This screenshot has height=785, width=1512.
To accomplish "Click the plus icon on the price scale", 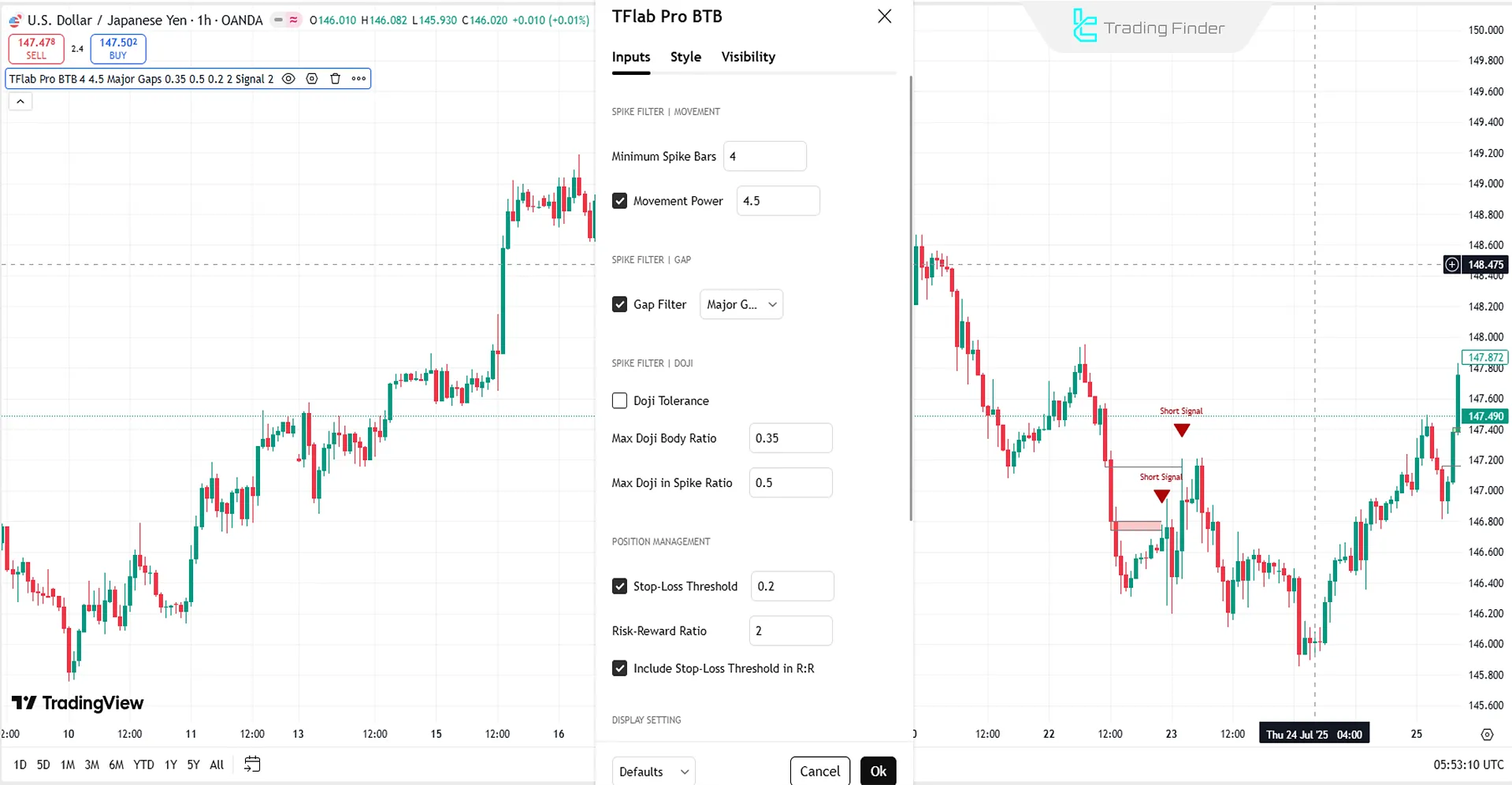I will pyautogui.click(x=1451, y=265).
